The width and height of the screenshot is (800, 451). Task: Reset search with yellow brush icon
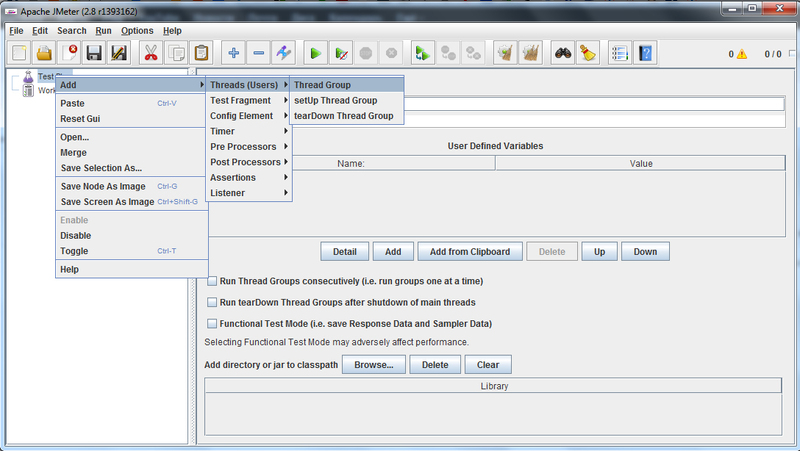(x=588, y=53)
